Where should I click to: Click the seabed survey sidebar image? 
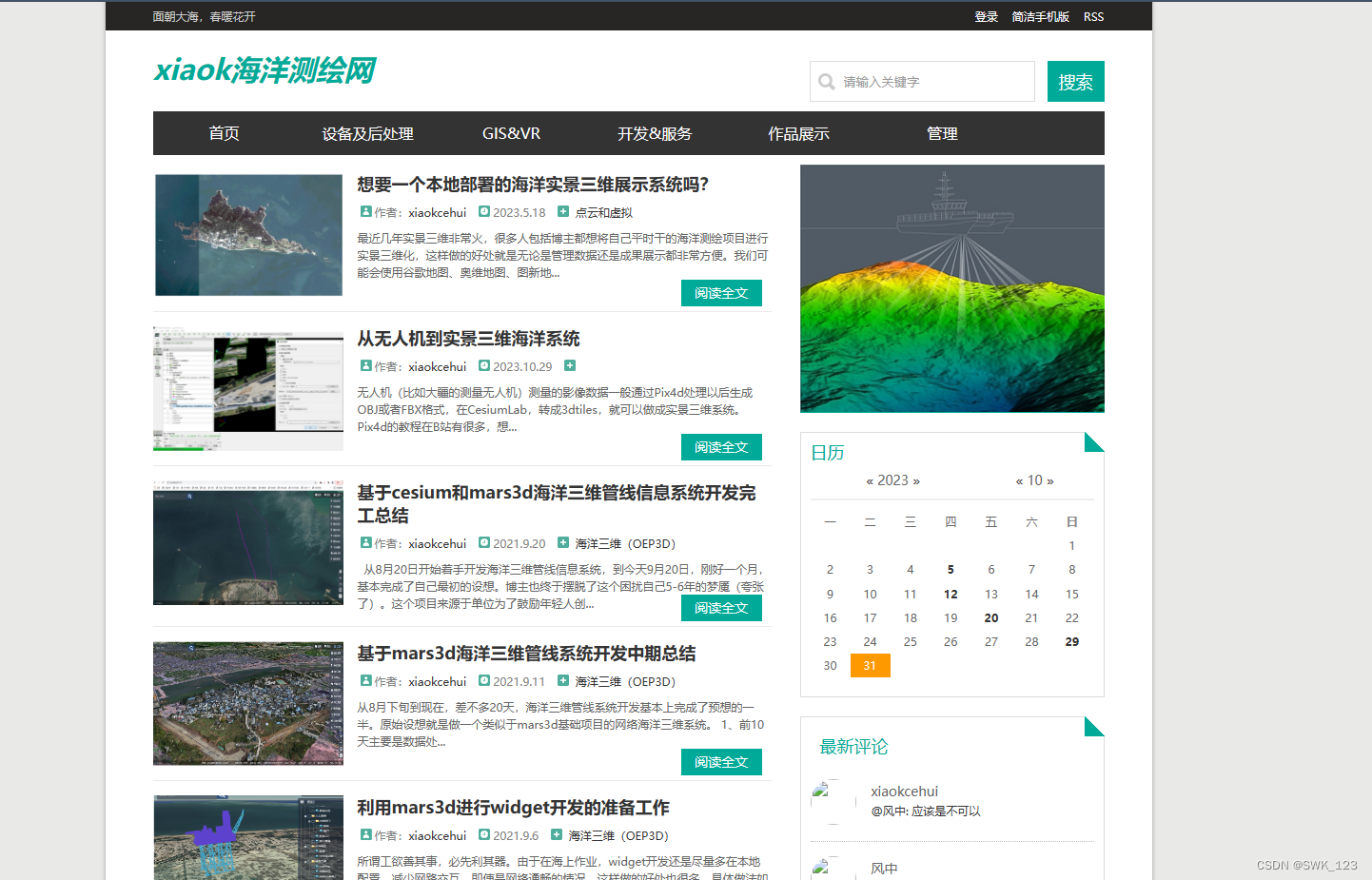pos(952,288)
